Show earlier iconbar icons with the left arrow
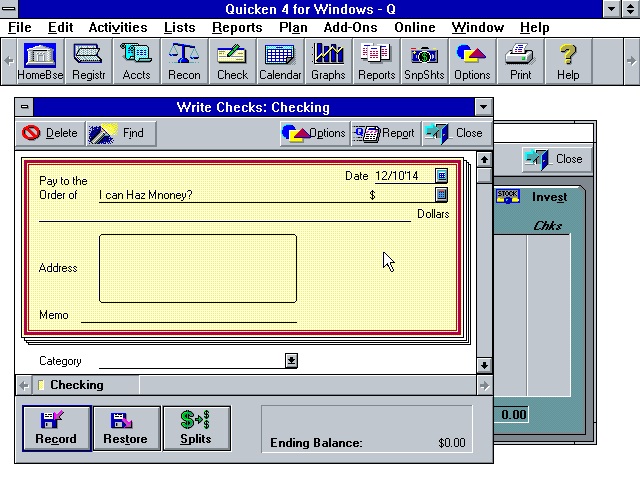 (x=9, y=61)
